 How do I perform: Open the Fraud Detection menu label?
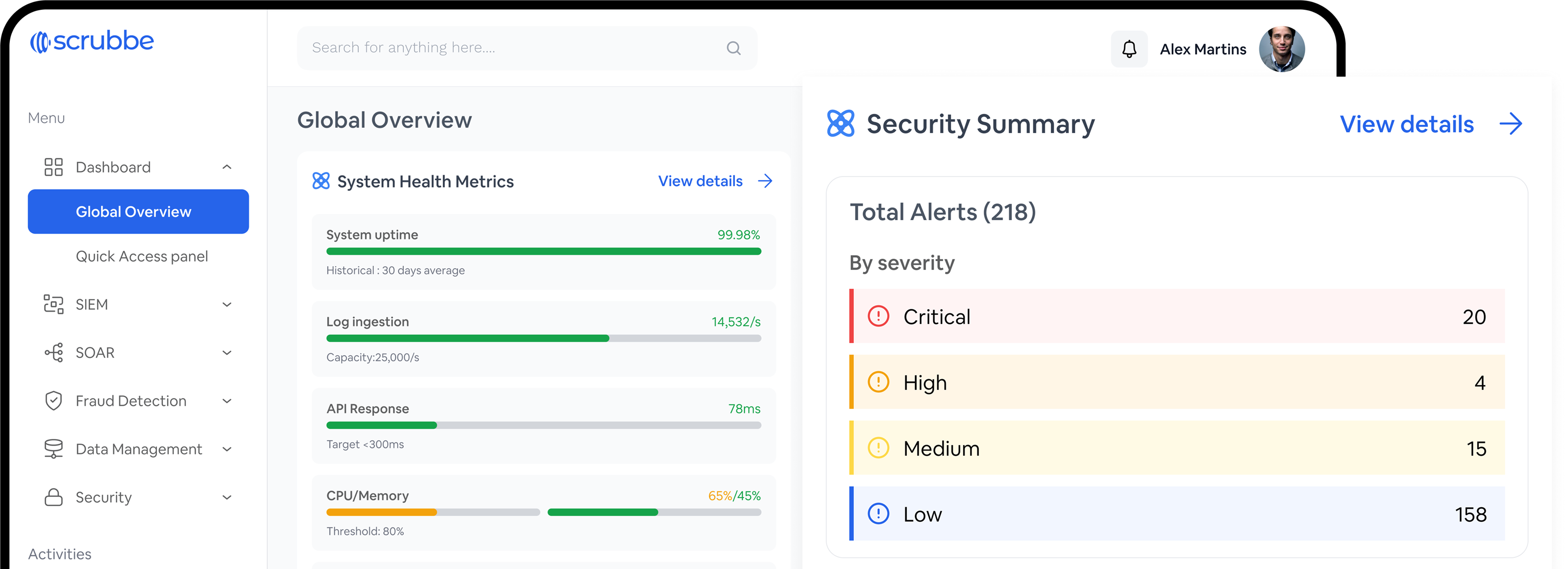coord(131,401)
